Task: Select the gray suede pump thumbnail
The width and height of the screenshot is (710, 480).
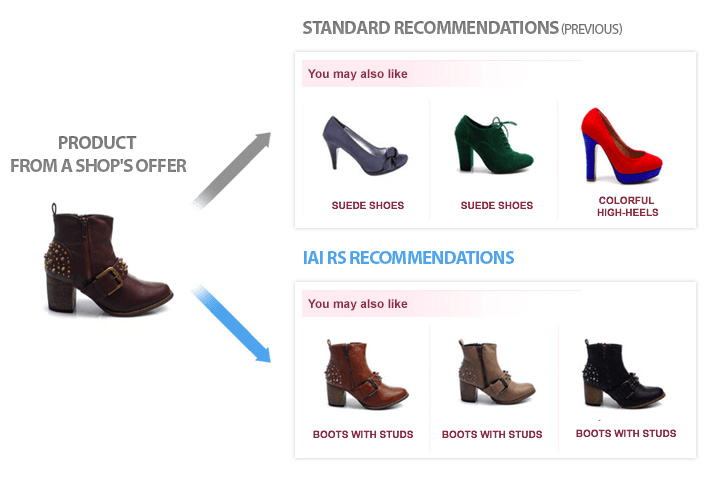Action: click(x=365, y=146)
